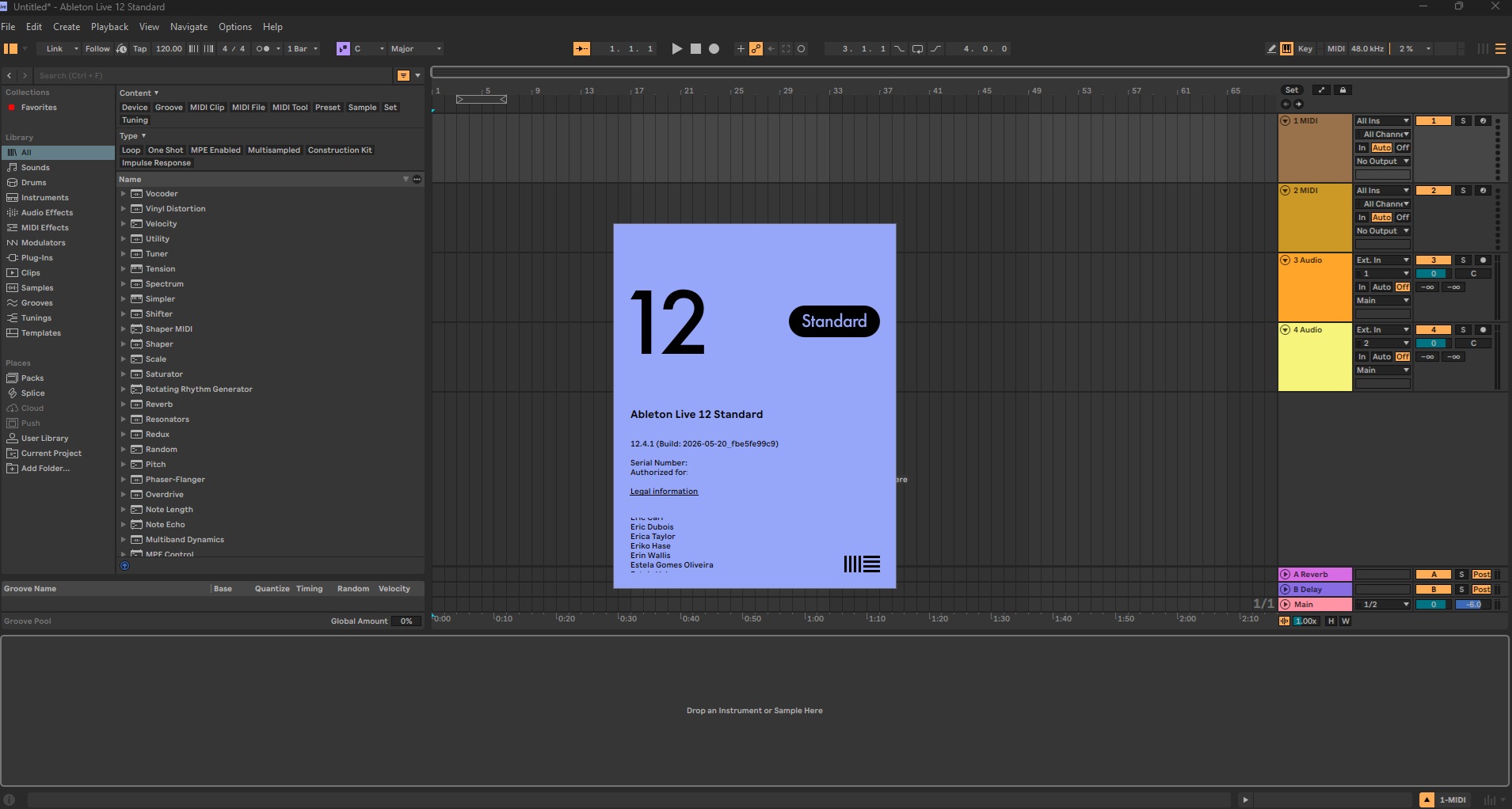Jump to the previous locator arrow
This screenshot has height=809, width=1512.
(1285, 104)
